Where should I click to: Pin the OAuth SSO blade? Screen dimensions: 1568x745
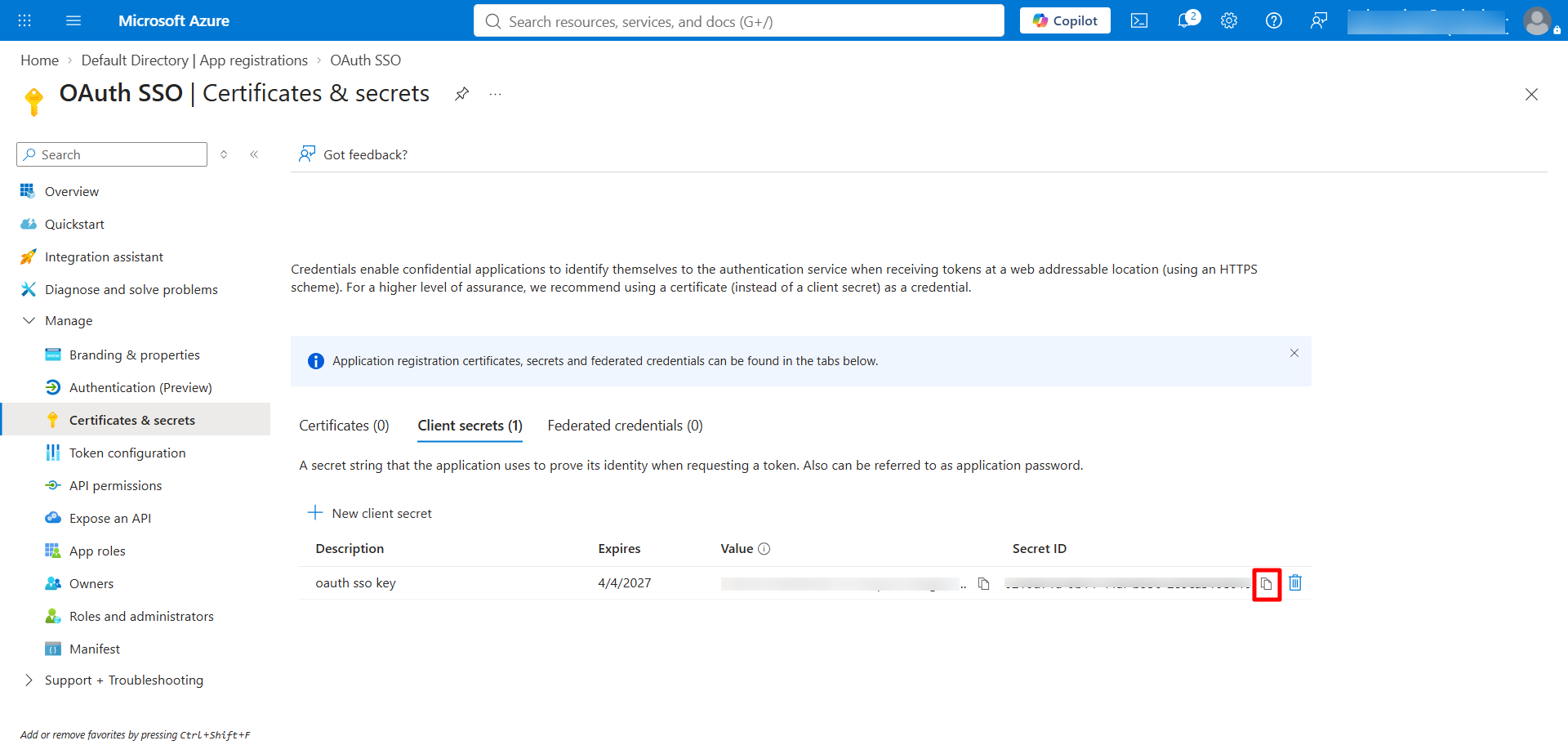tap(462, 94)
